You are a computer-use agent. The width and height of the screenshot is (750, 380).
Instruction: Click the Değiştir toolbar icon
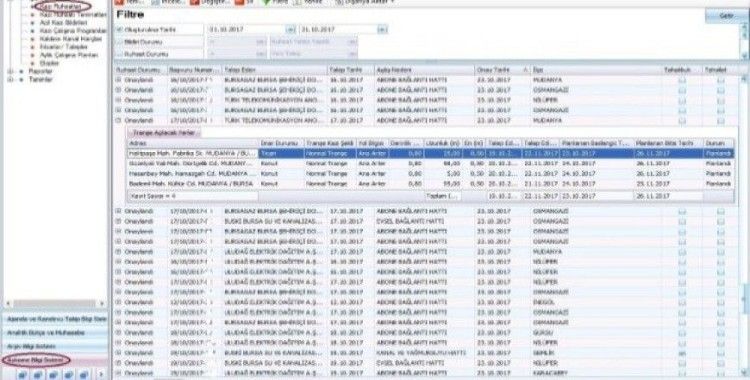195,2
